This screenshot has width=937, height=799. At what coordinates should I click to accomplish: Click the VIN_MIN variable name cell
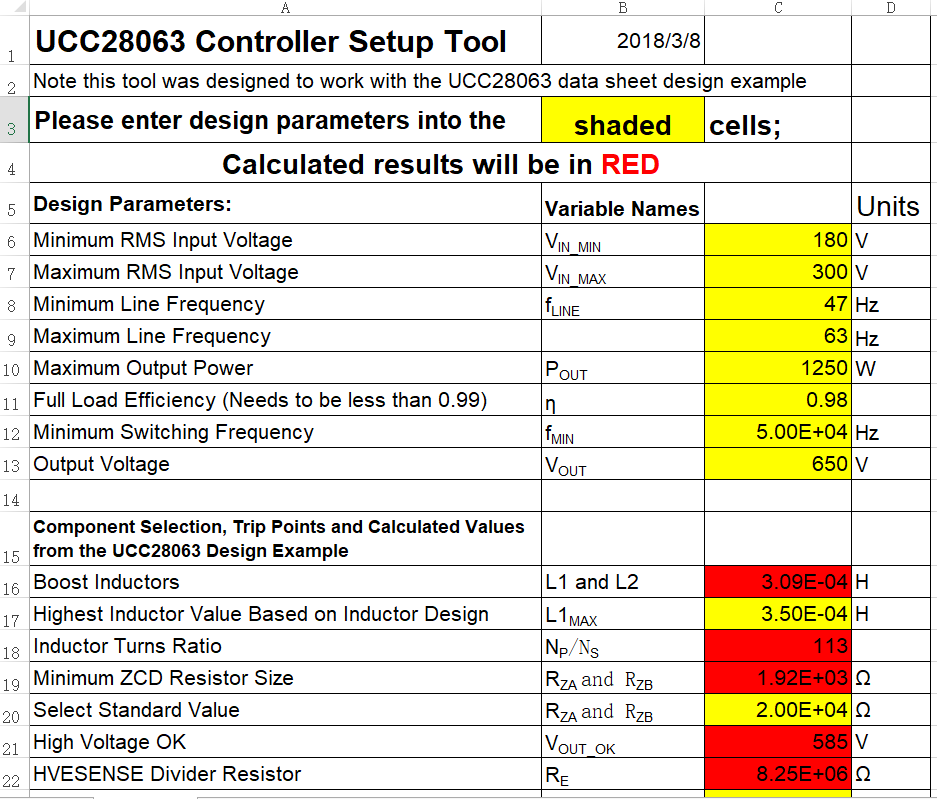point(623,240)
